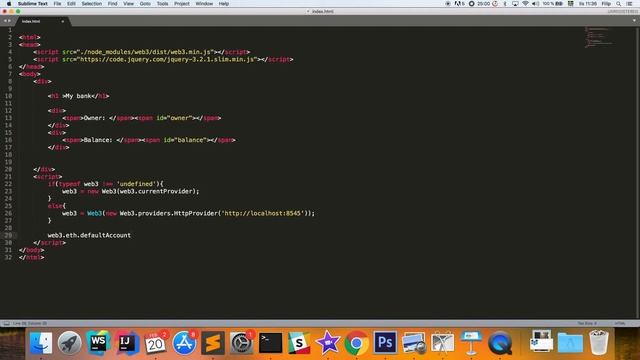Click the Adobe menu bar icon
640x360 pixels.
pos(460,4)
